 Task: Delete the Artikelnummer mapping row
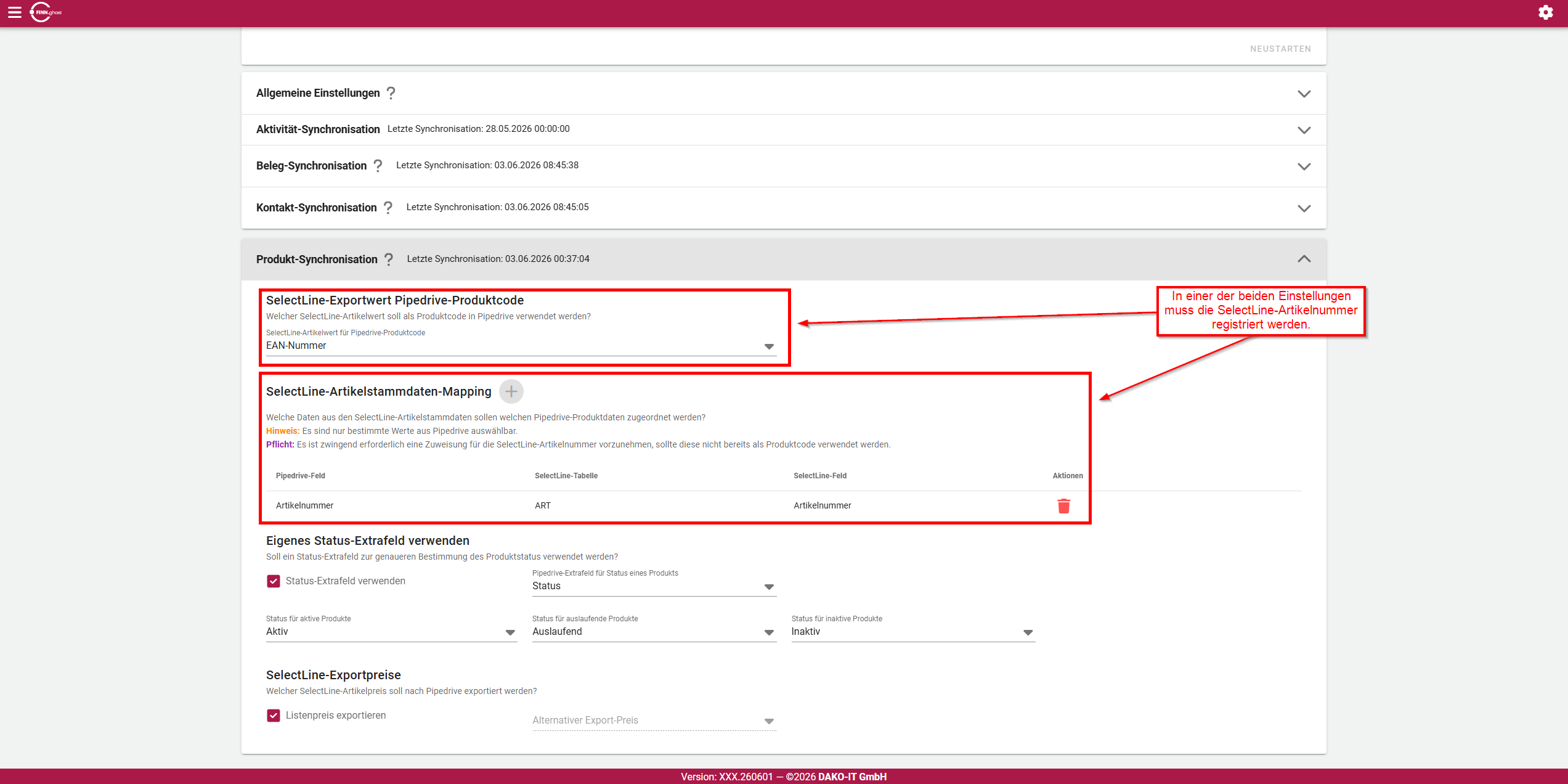click(x=1063, y=506)
